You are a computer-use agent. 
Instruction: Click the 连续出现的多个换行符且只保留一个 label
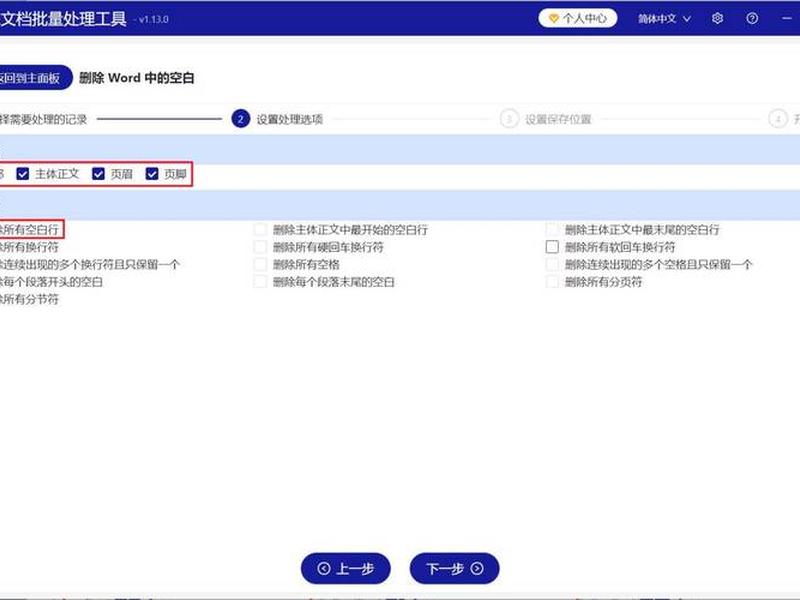90,264
